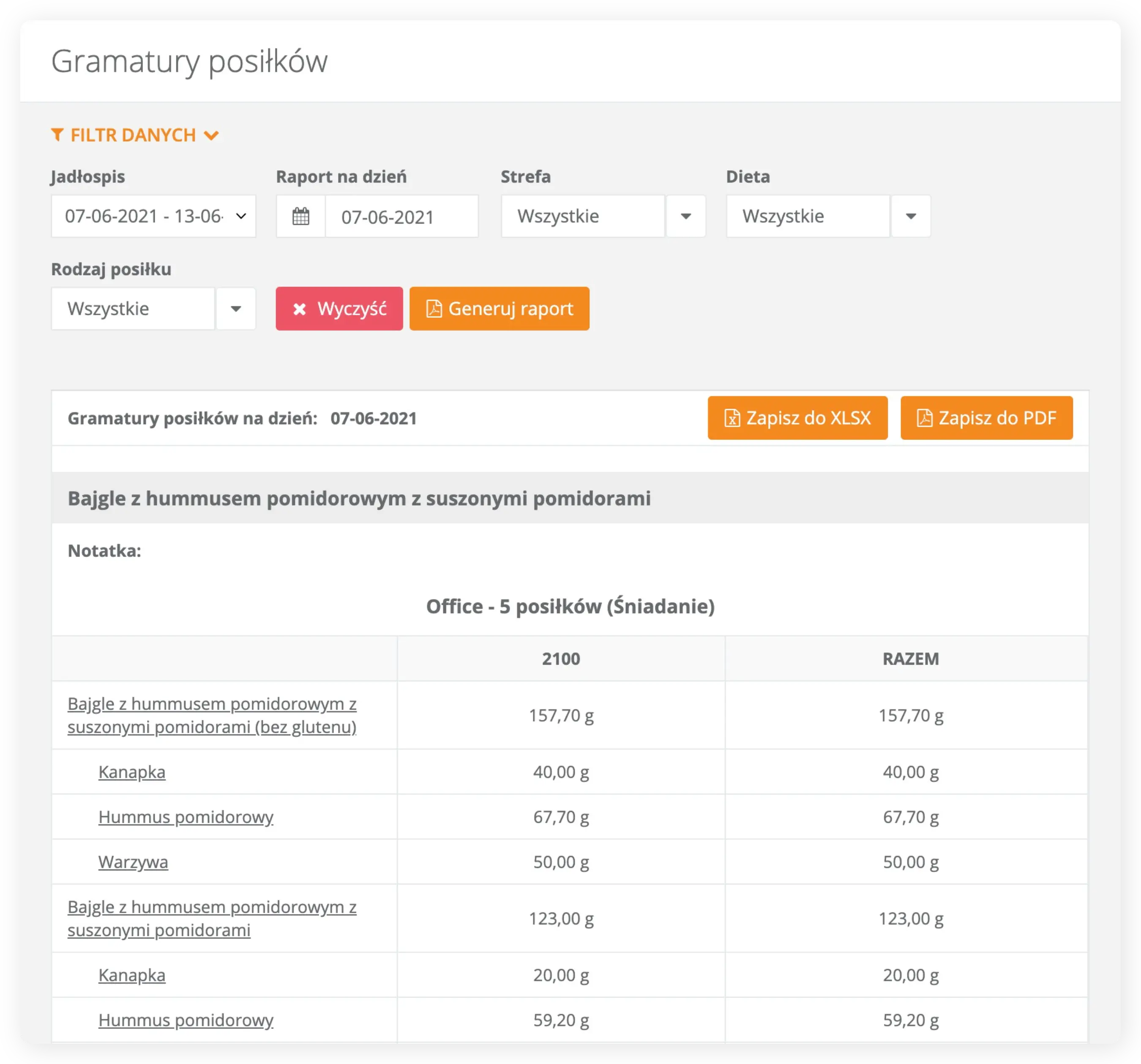This screenshot has width=1141, height=1064.
Task: Open the Kanapka link with 20,00 g
Action: 132,975
